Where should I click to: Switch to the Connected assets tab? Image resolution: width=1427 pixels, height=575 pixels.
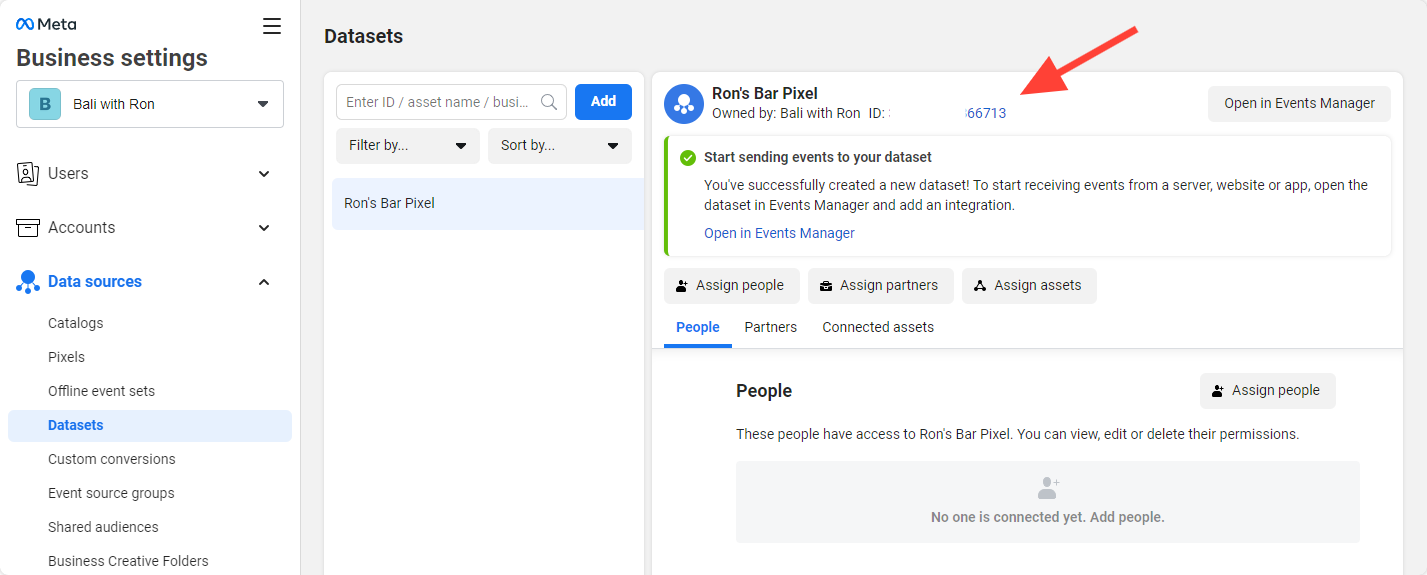(x=878, y=327)
